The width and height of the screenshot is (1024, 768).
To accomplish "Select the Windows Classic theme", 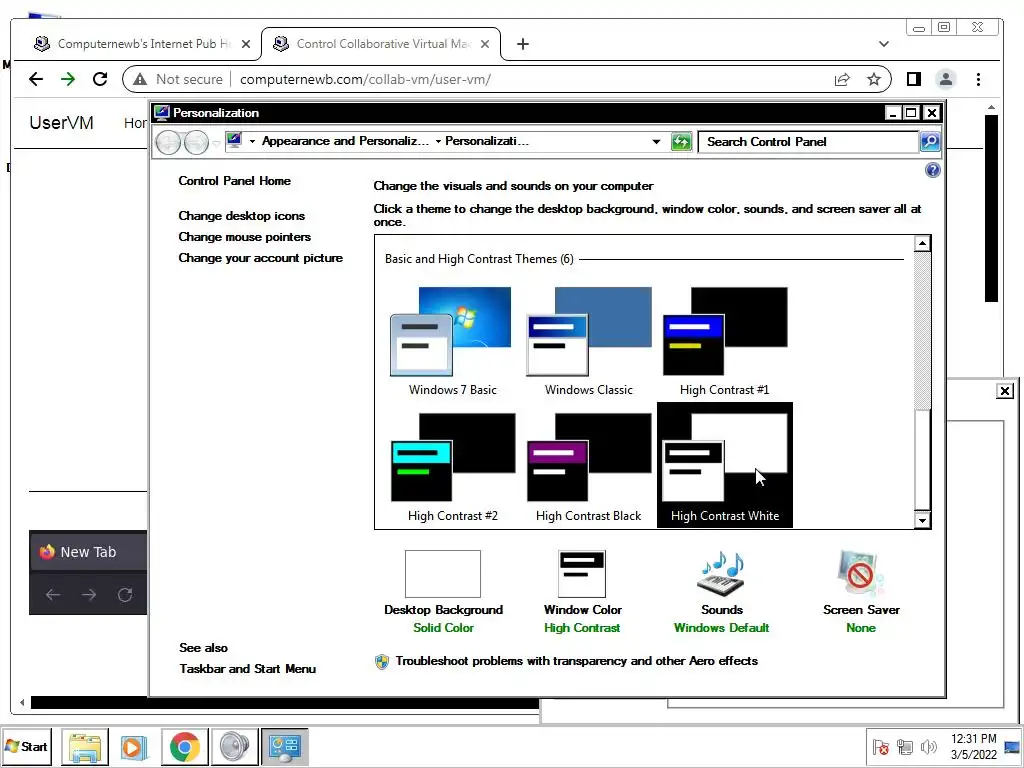I will click(588, 341).
